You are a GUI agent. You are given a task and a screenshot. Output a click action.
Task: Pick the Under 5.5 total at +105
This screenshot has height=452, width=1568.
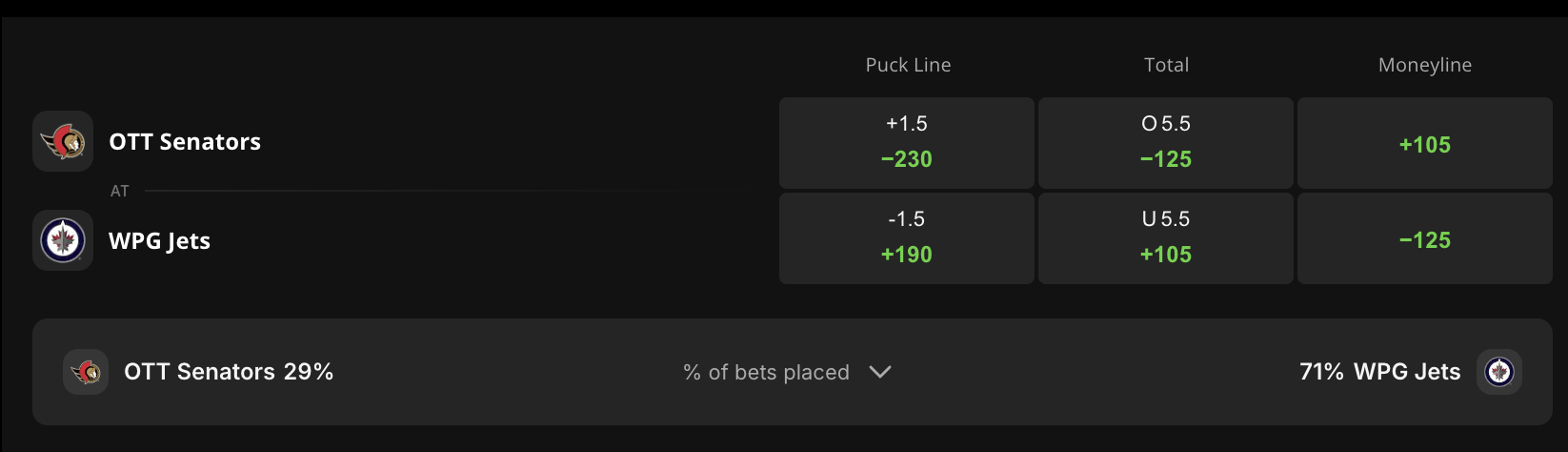pos(1166,238)
